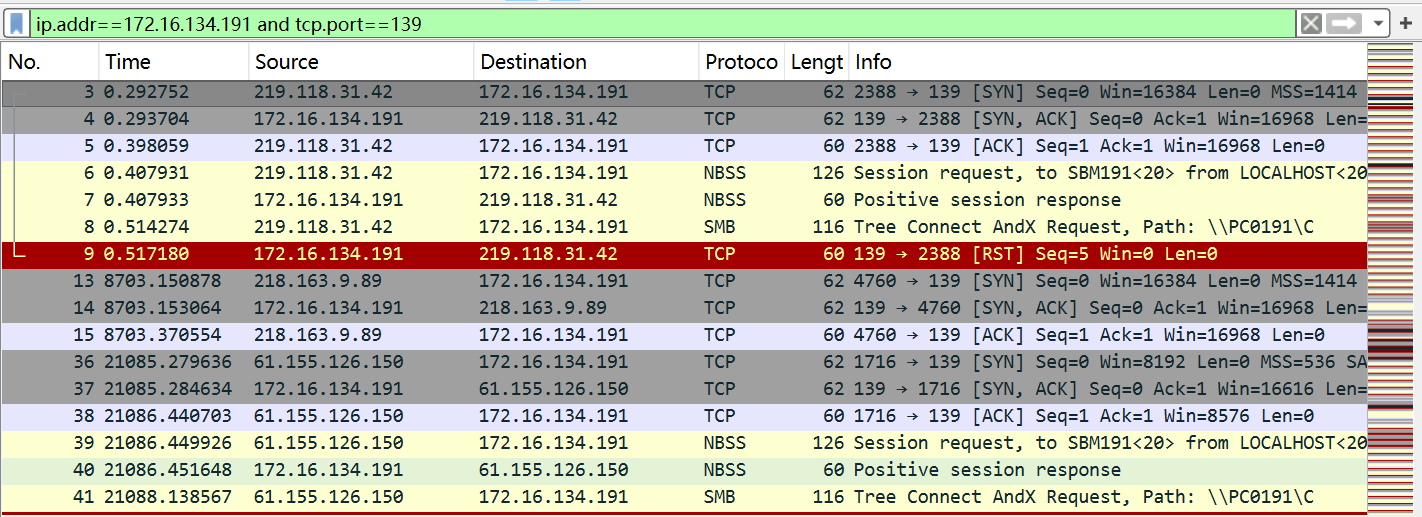Select packet 7 Positive session response
The height and width of the screenshot is (517, 1422).
684,200
